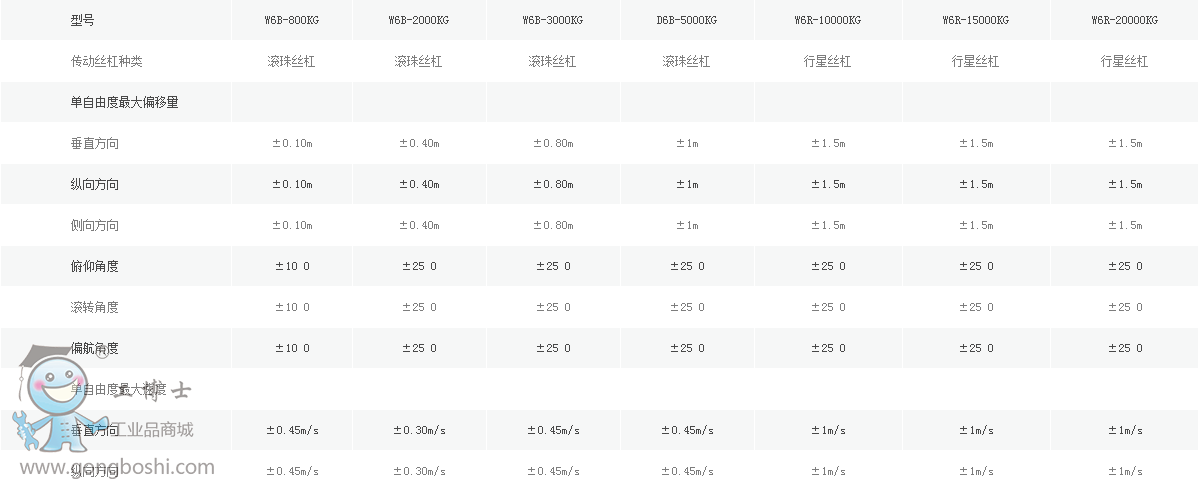Click the ±0.80m cell in 纵向方向 row

552,184
